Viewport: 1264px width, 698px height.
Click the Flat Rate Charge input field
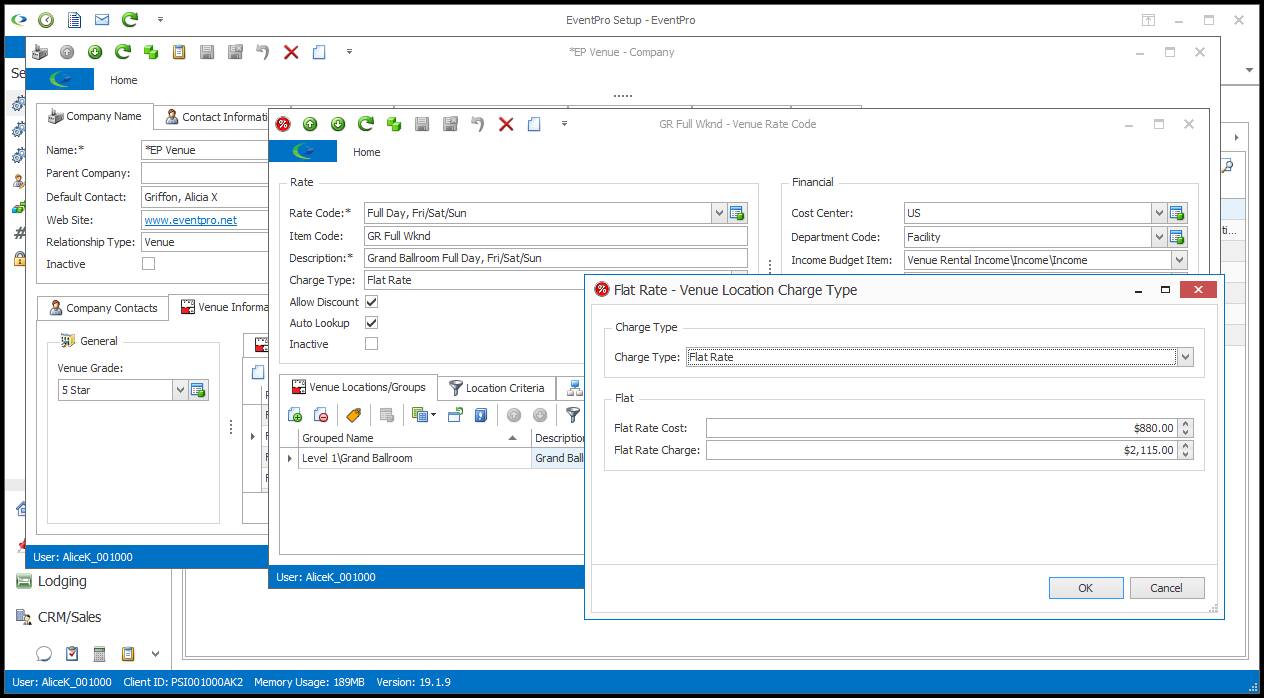point(941,450)
